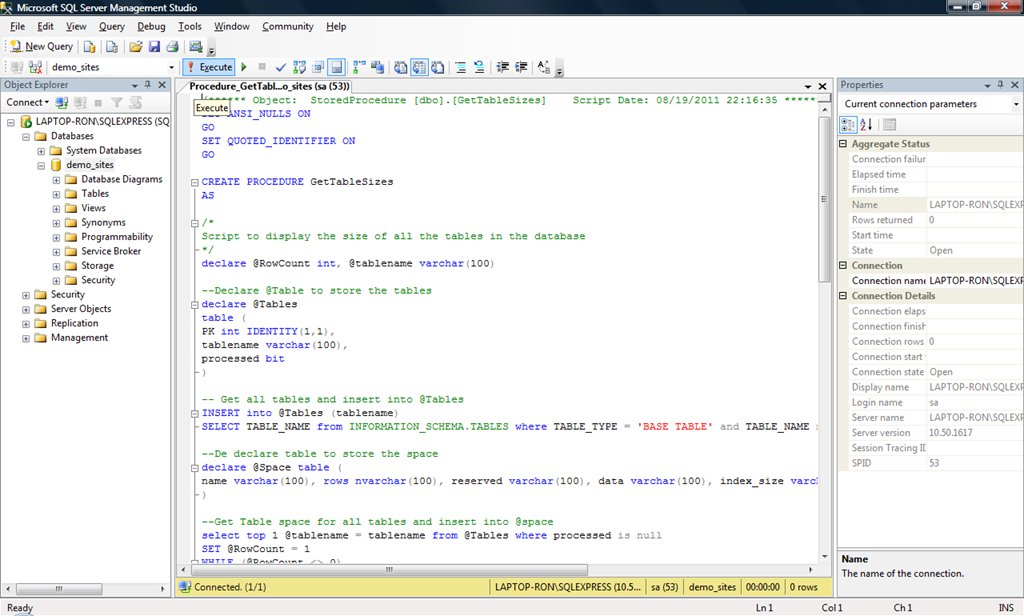Expand the Server Objects folder
Viewport: 1024px width, 616px height.
click(x=26, y=309)
